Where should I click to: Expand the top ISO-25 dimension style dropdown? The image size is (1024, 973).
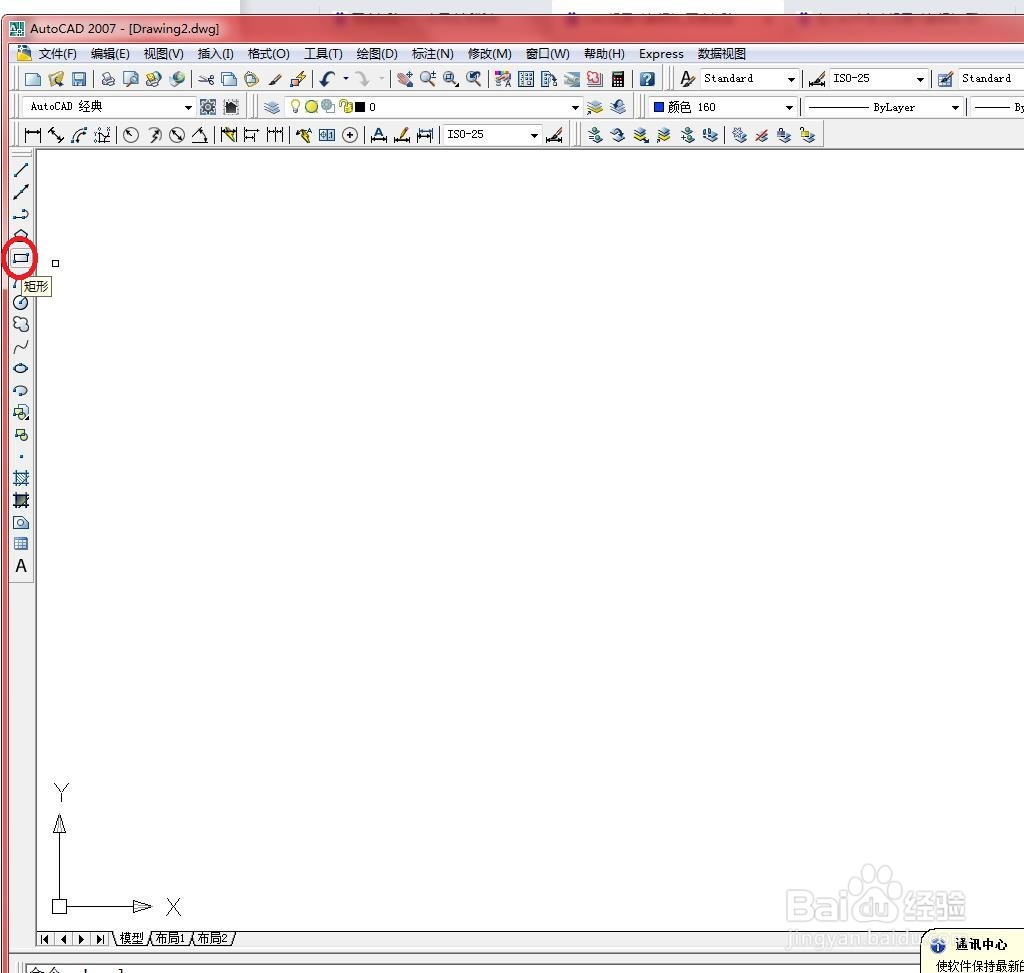(x=920, y=79)
